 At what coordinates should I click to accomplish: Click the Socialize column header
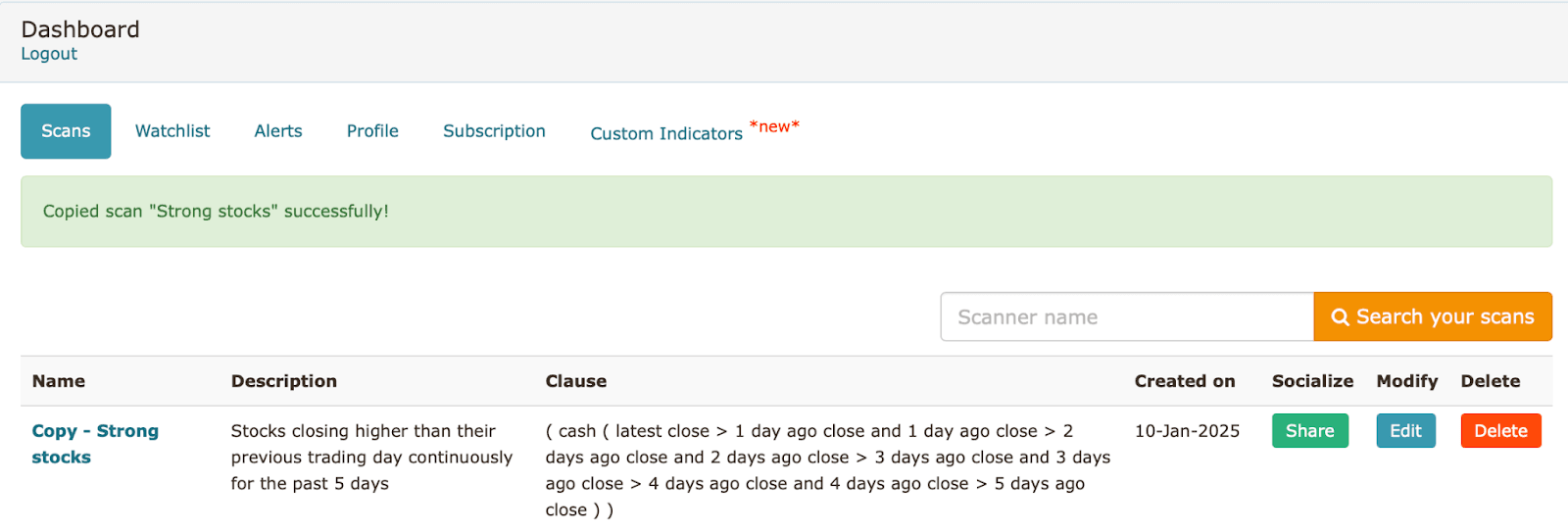coord(1312,381)
